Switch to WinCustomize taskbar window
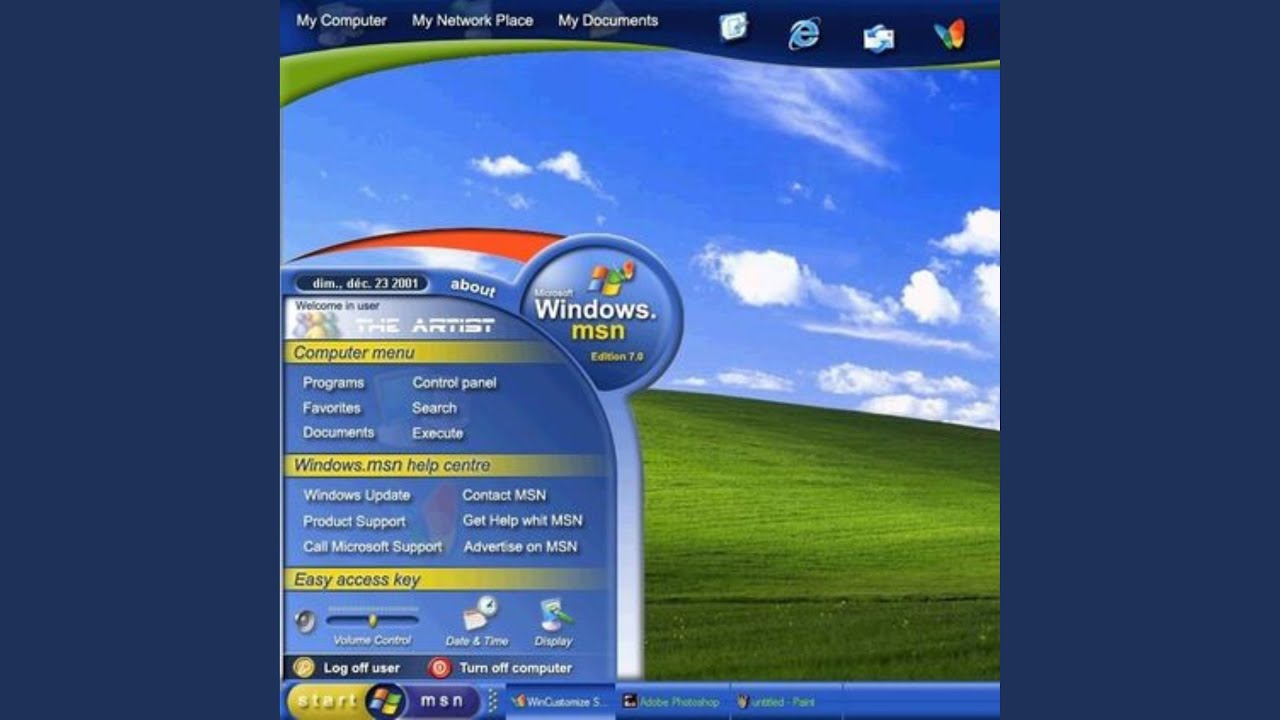 click(x=559, y=702)
